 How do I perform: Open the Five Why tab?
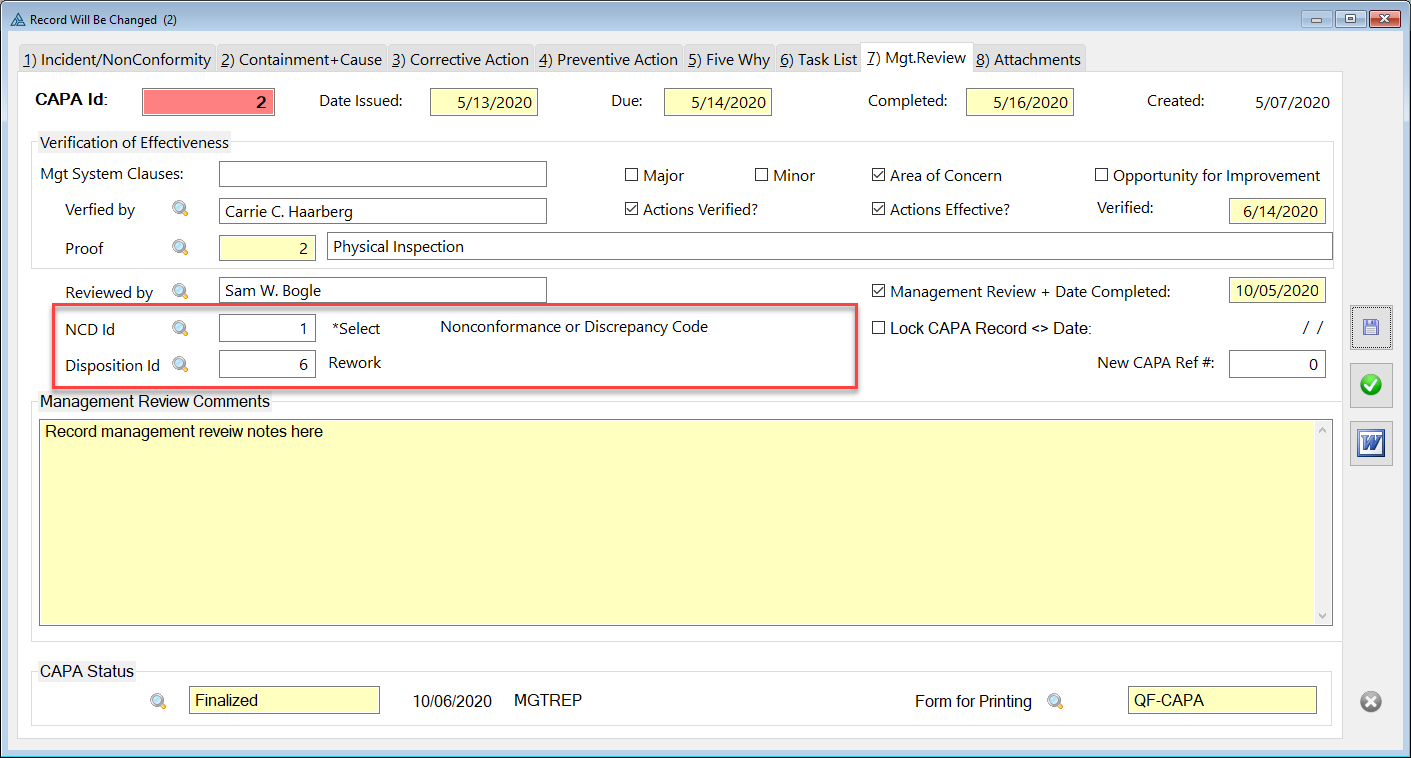coord(729,60)
